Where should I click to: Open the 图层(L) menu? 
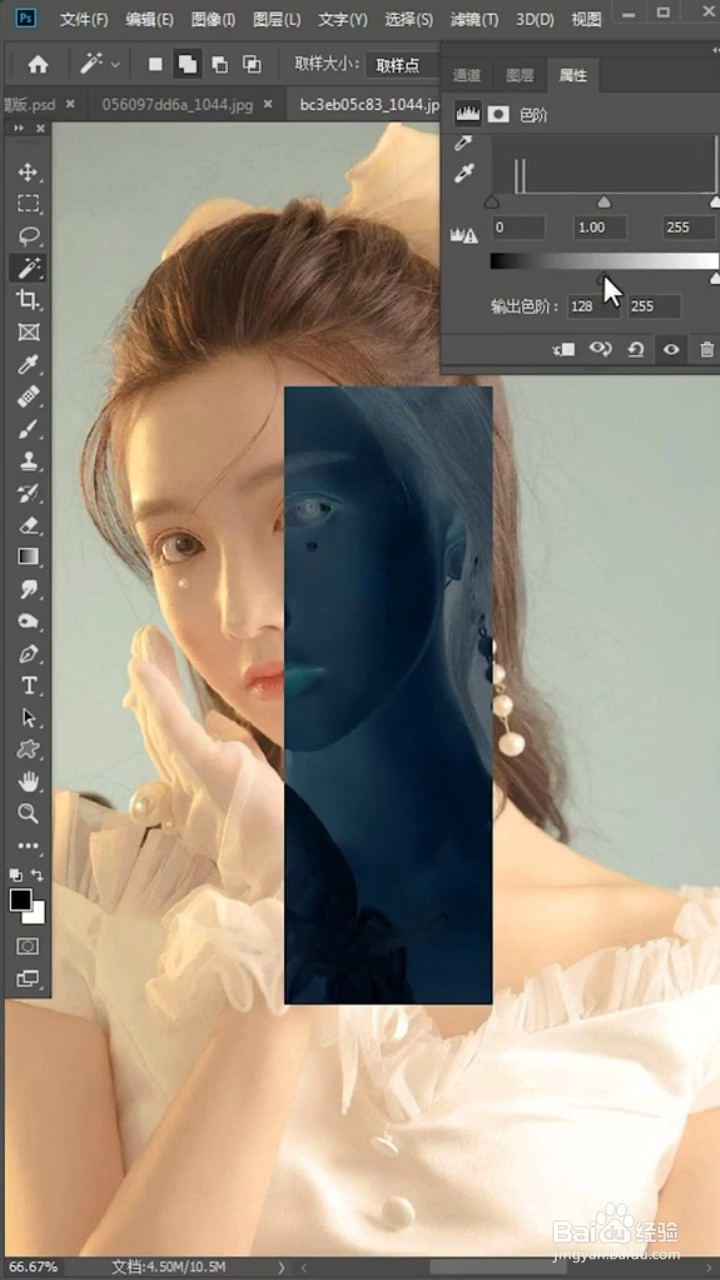277,19
